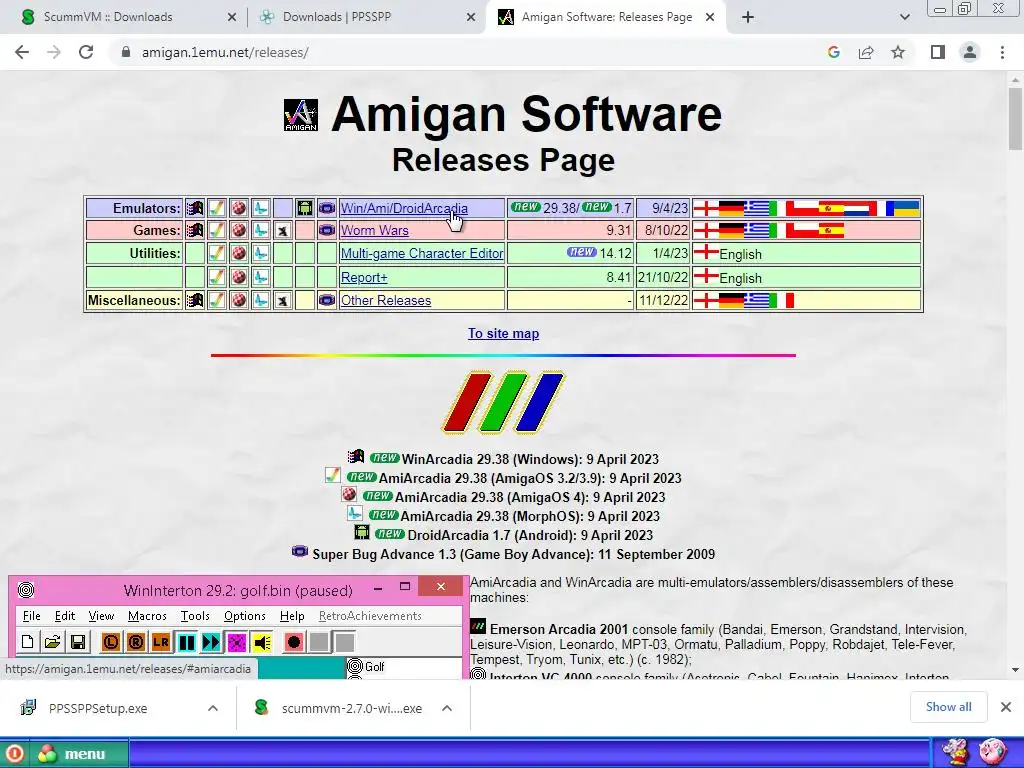Open a new browser tab
The height and width of the screenshot is (768, 1024).
[748, 17]
